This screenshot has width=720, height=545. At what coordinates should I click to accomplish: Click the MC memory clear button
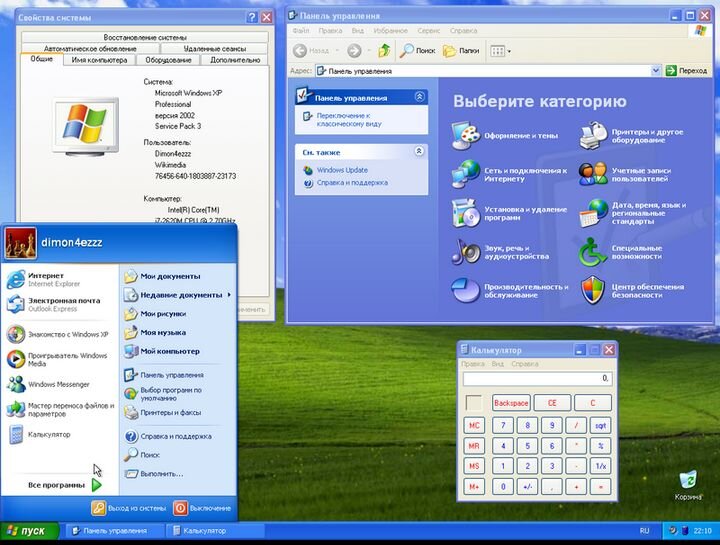[x=474, y=425]
